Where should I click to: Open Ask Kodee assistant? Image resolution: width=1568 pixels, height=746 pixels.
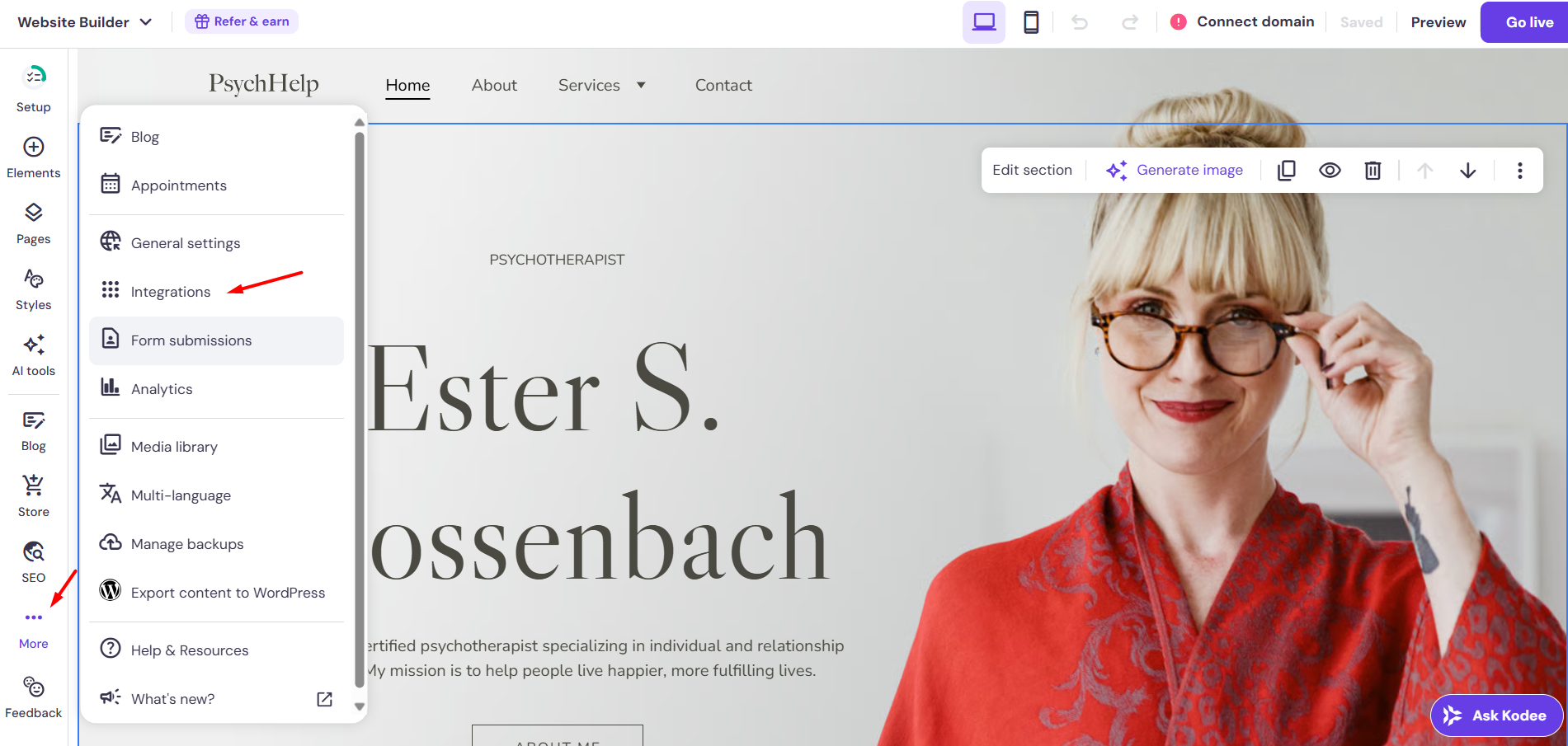coord(1496,716)
